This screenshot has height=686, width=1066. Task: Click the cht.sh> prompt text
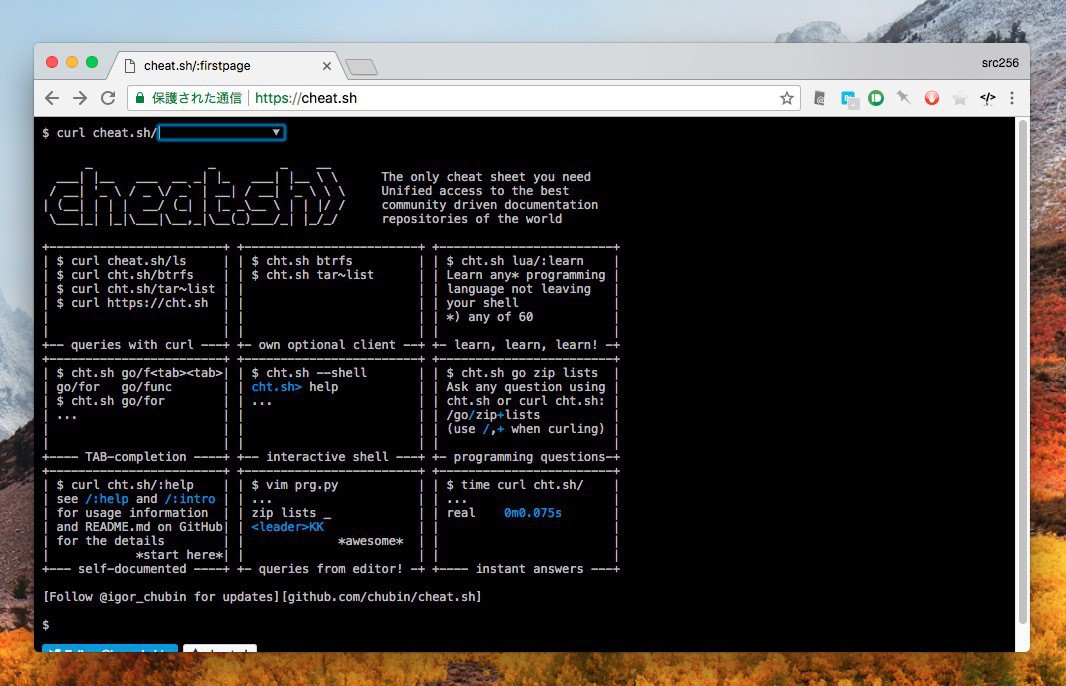pos(277,387)
